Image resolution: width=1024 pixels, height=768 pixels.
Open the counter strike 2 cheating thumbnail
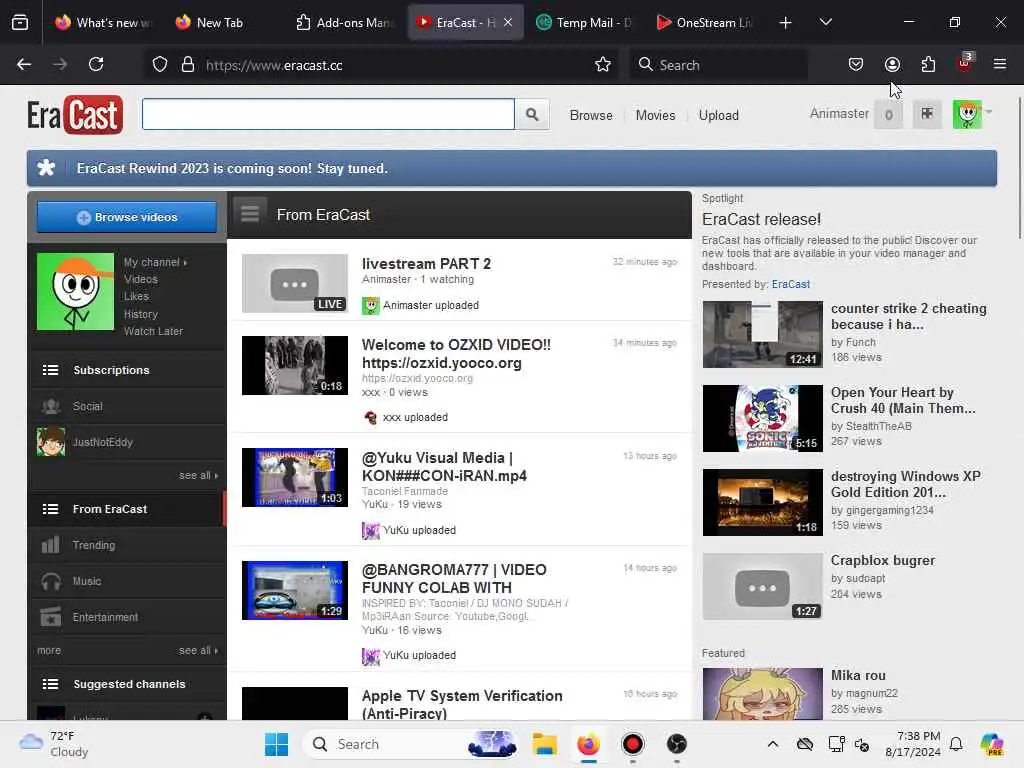(762, 334)
